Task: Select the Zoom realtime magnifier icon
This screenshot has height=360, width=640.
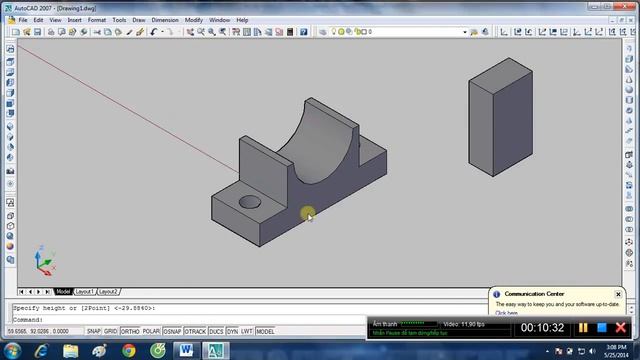Action: [201, 32]
